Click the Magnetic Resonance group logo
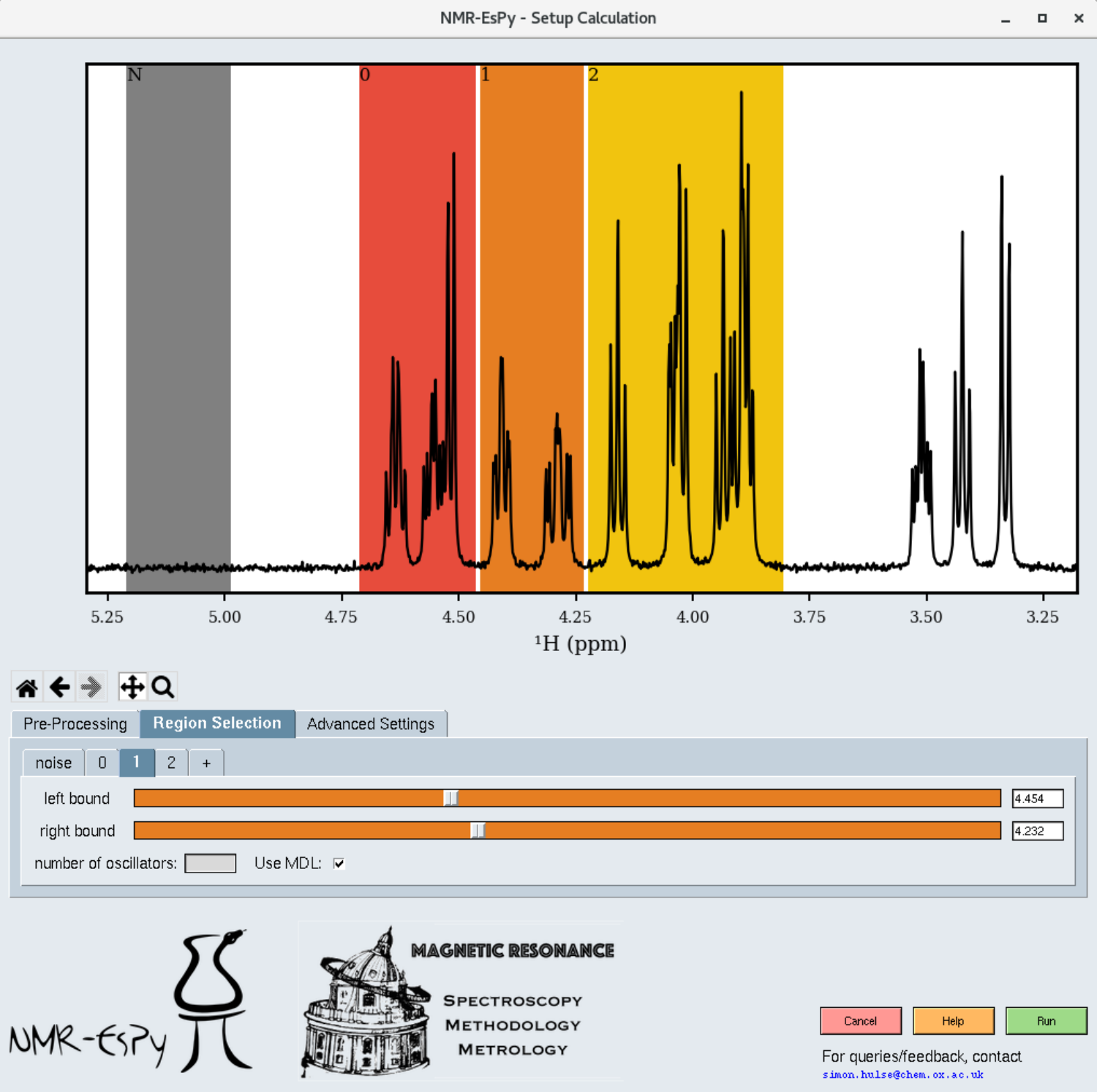Image resolution: width=1097 pixels, height=1092 pixels. [x=461, y=1001]
